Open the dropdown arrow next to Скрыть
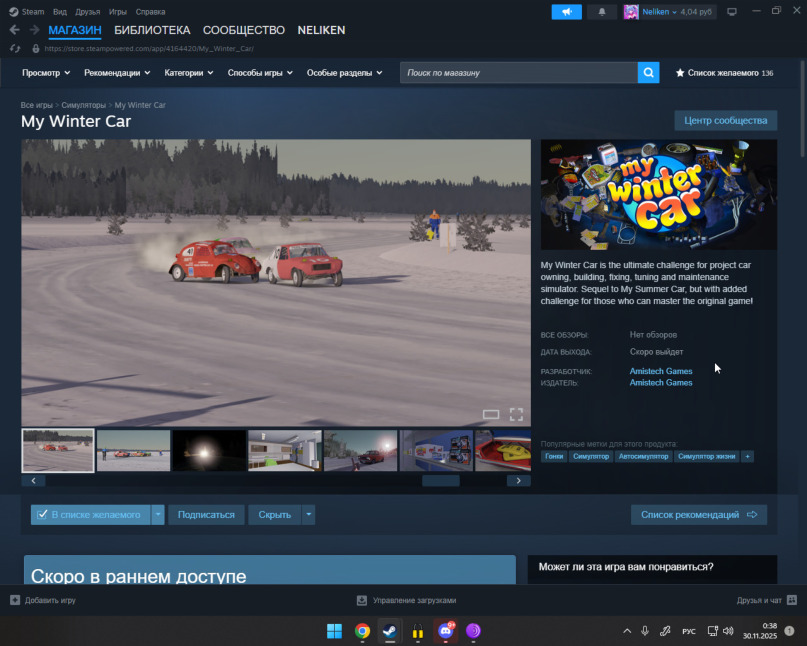Viewport: 807px width, 646px height. [x=308, y=514]
